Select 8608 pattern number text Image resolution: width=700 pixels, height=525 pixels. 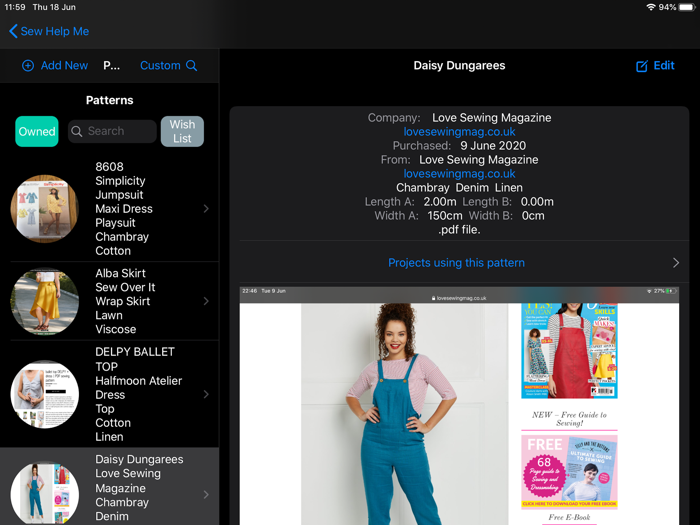(x=109, y=167)
